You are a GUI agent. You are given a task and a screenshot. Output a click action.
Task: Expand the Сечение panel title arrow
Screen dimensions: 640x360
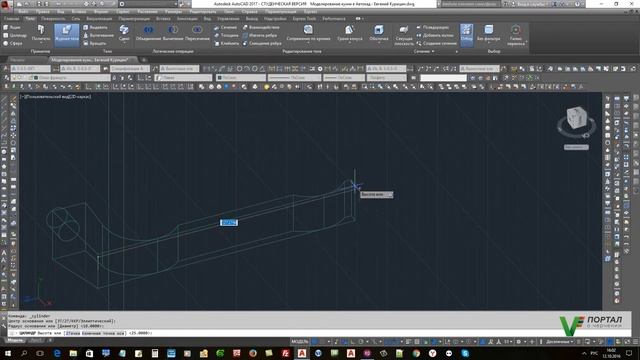[x=433, y=51]
